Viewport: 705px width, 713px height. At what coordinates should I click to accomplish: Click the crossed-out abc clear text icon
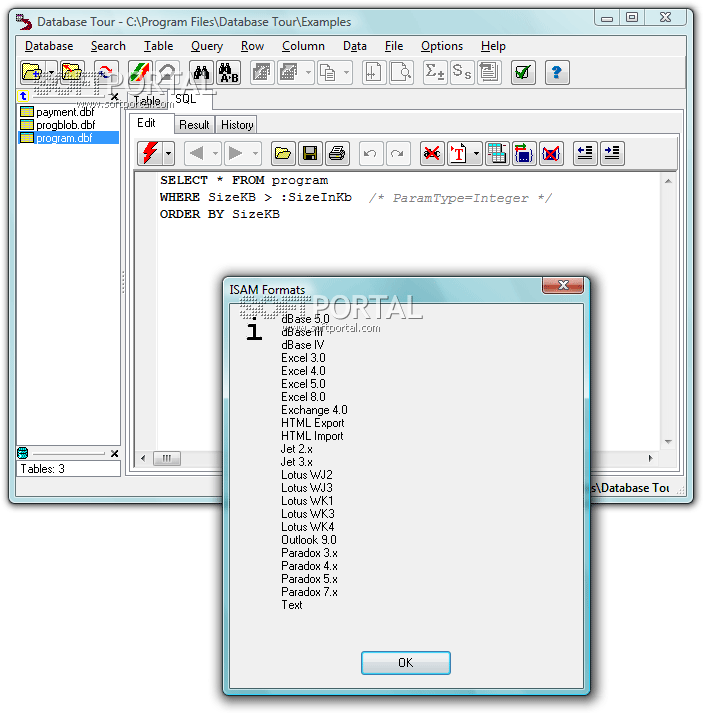coord(432,153)
